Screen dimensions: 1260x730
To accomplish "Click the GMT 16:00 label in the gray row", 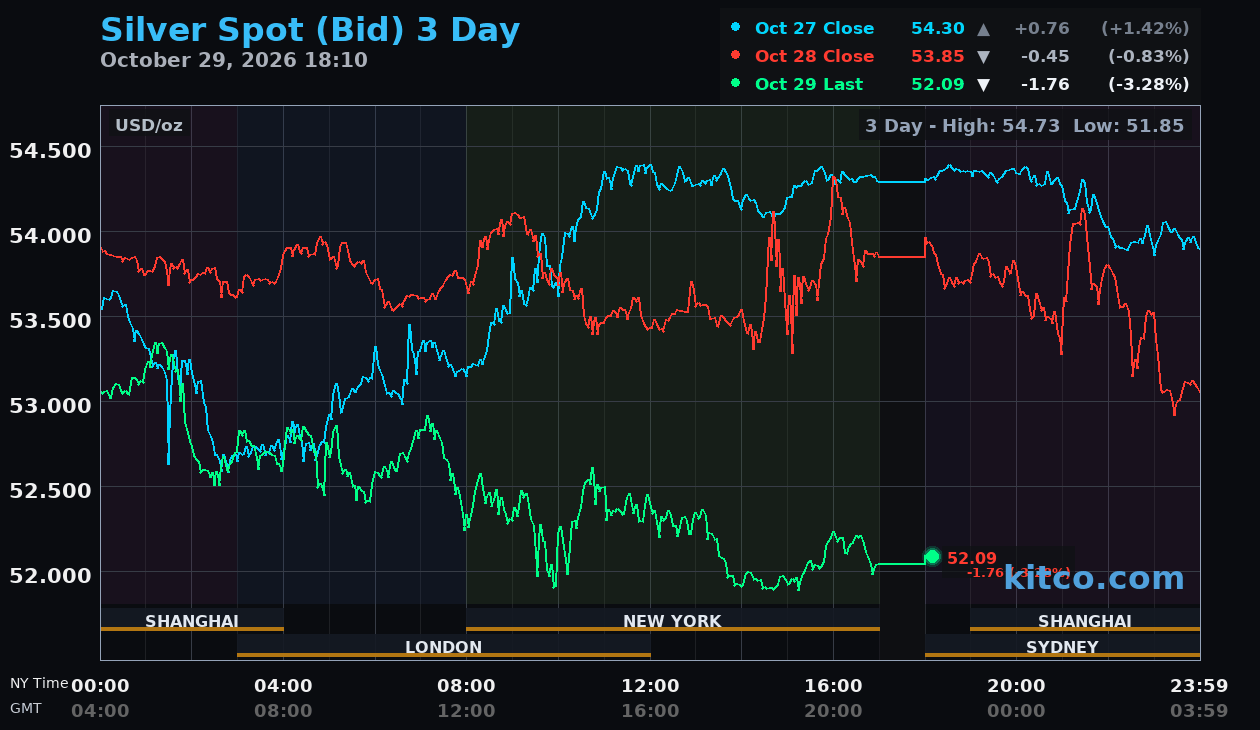I will (x=650, y=711).
